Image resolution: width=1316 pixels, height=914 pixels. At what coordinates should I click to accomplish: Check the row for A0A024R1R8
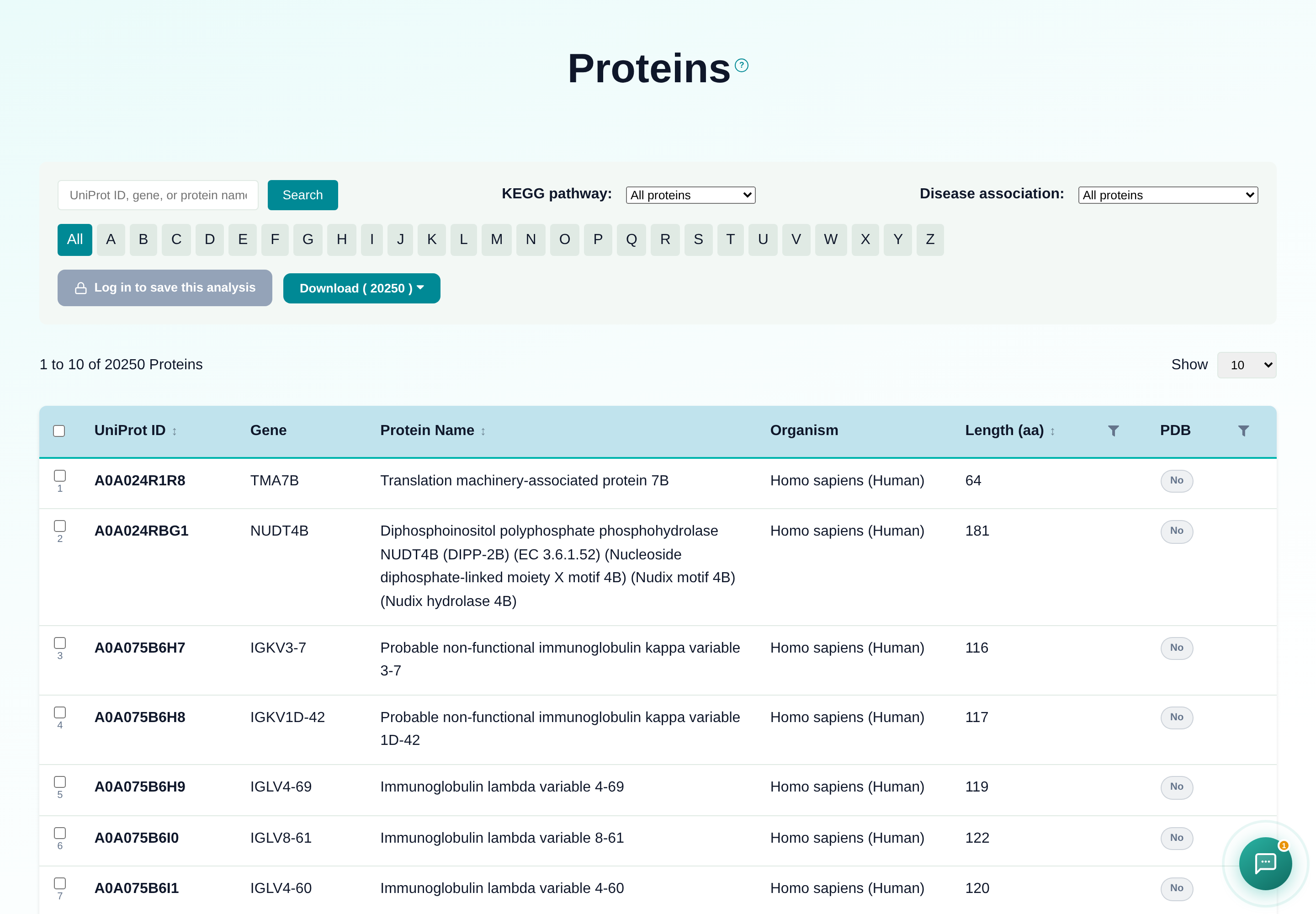pyautogui.click(x=59, y=475)
